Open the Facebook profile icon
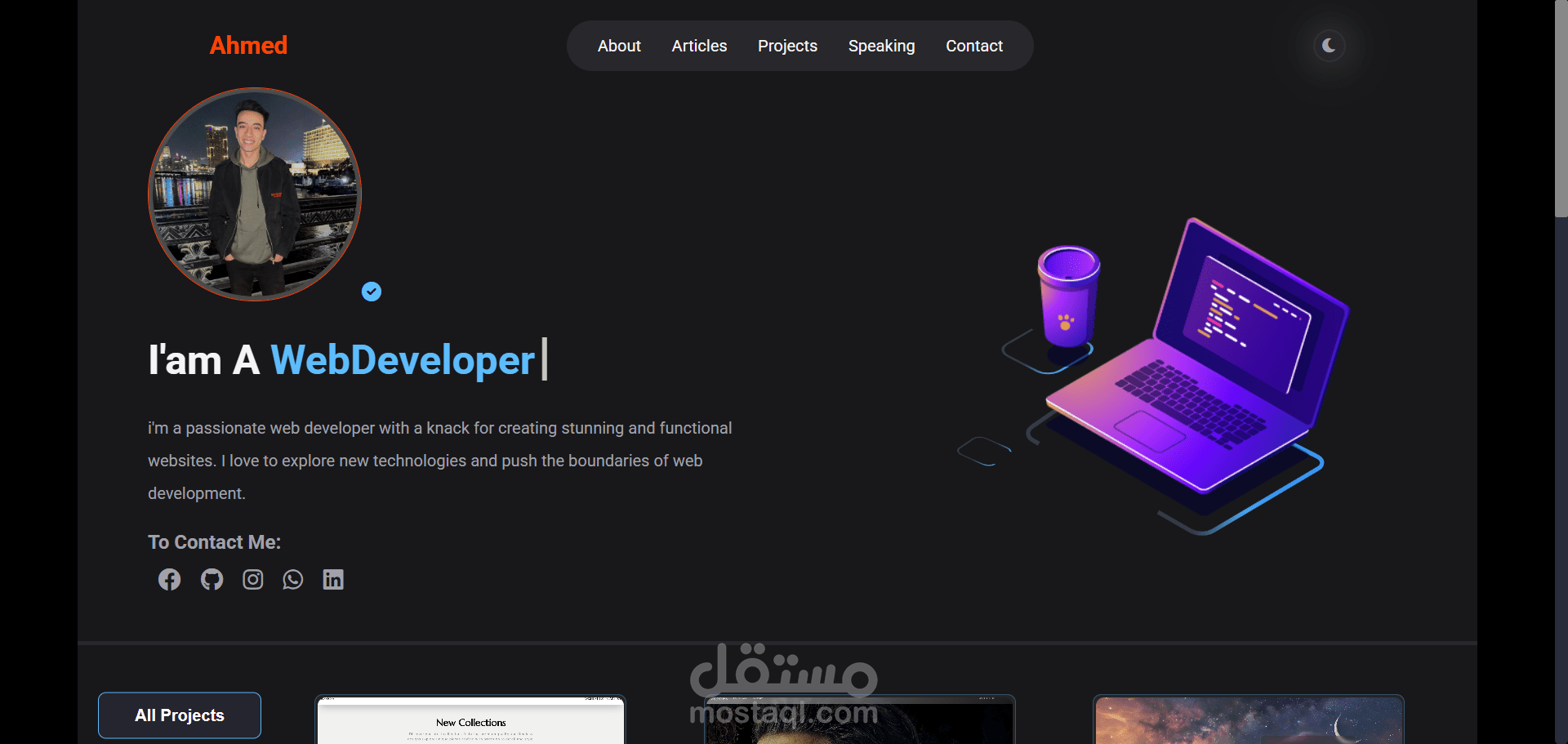 [169, 579]
